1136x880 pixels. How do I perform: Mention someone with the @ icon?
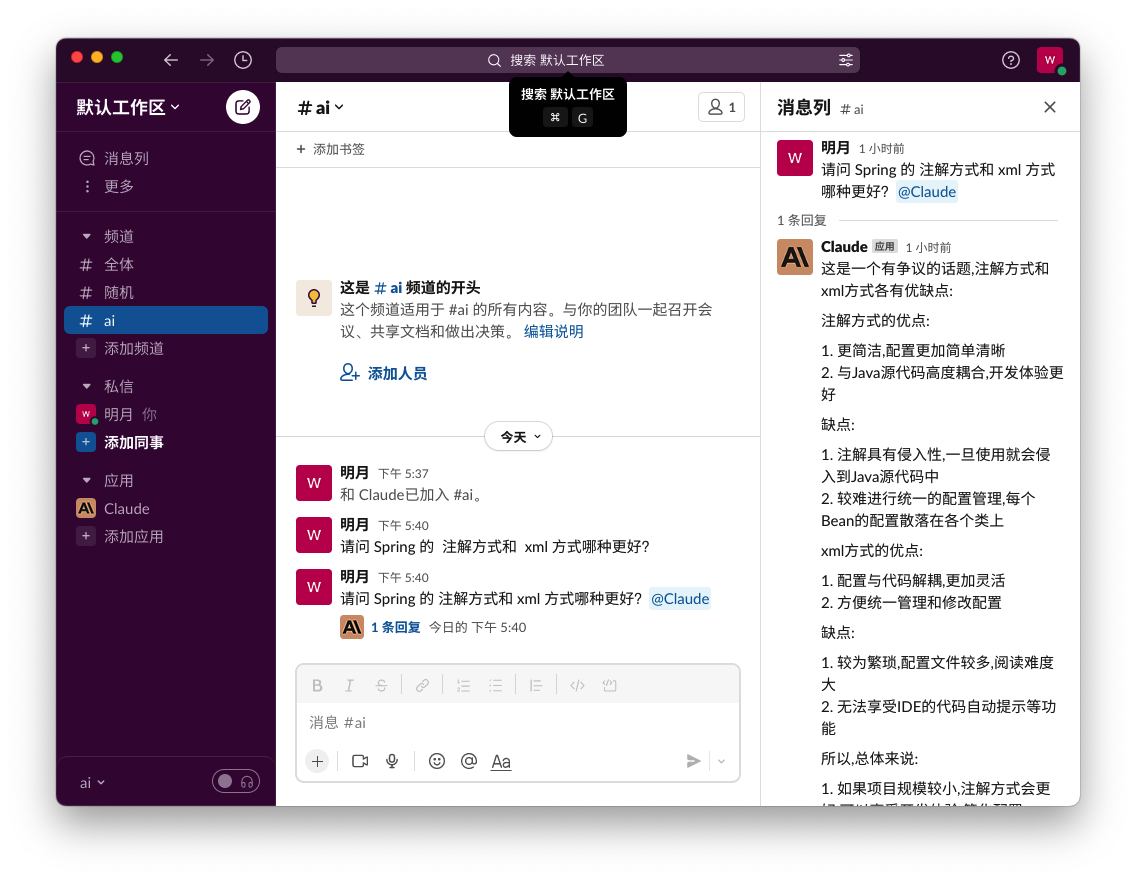[x=469, y=761]
